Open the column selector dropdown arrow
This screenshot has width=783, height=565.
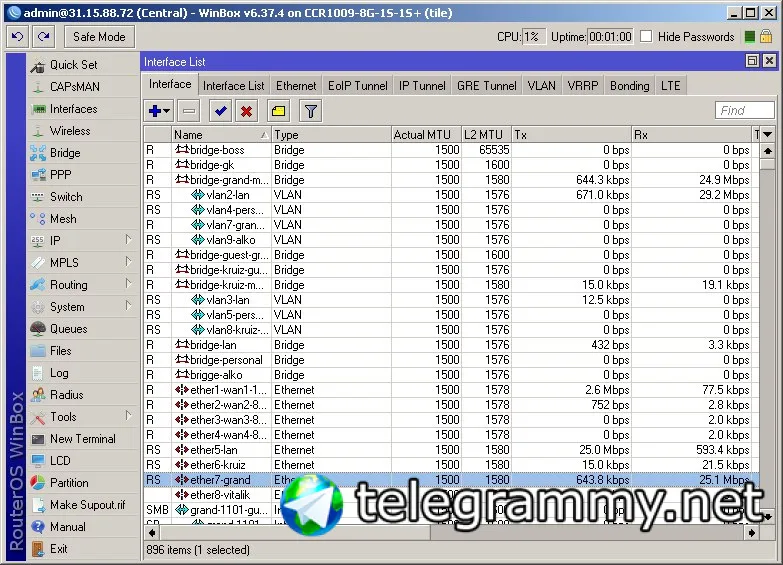coord(768,134)
